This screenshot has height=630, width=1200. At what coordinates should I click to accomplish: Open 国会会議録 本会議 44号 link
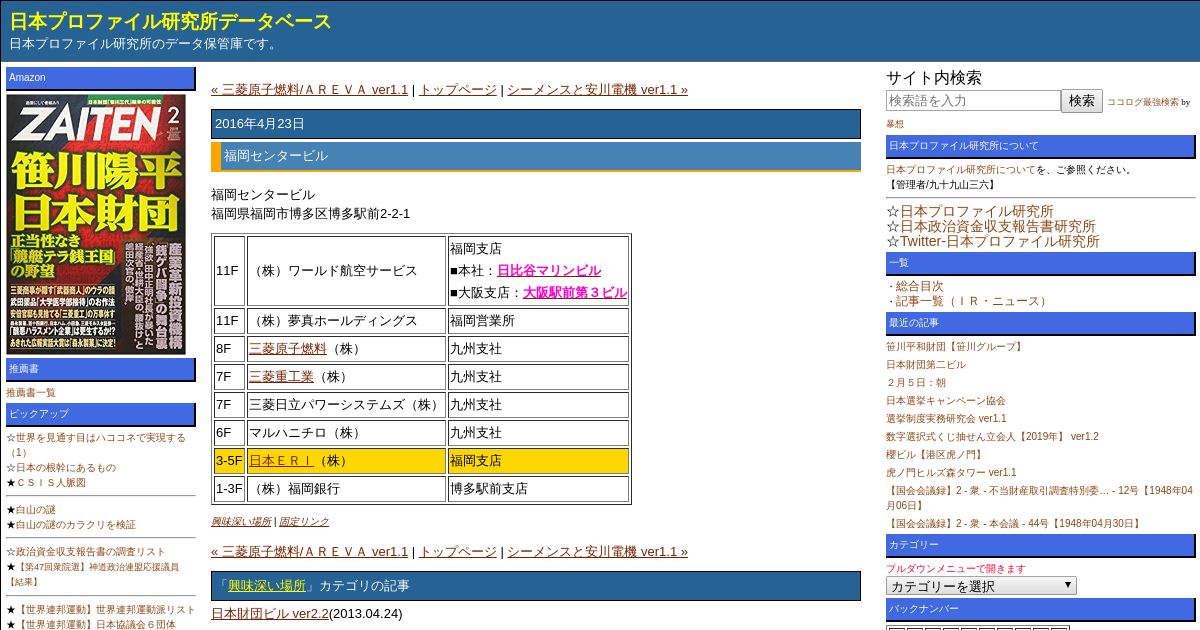point(1014,523)
